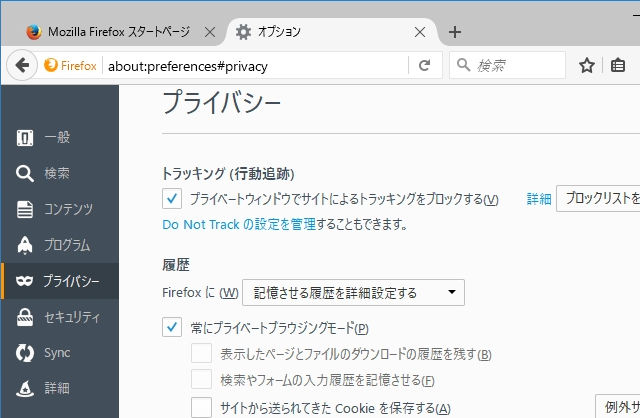Open 一般 settings via its sidebar icon
640x418 pixels.
coord(25,138)
